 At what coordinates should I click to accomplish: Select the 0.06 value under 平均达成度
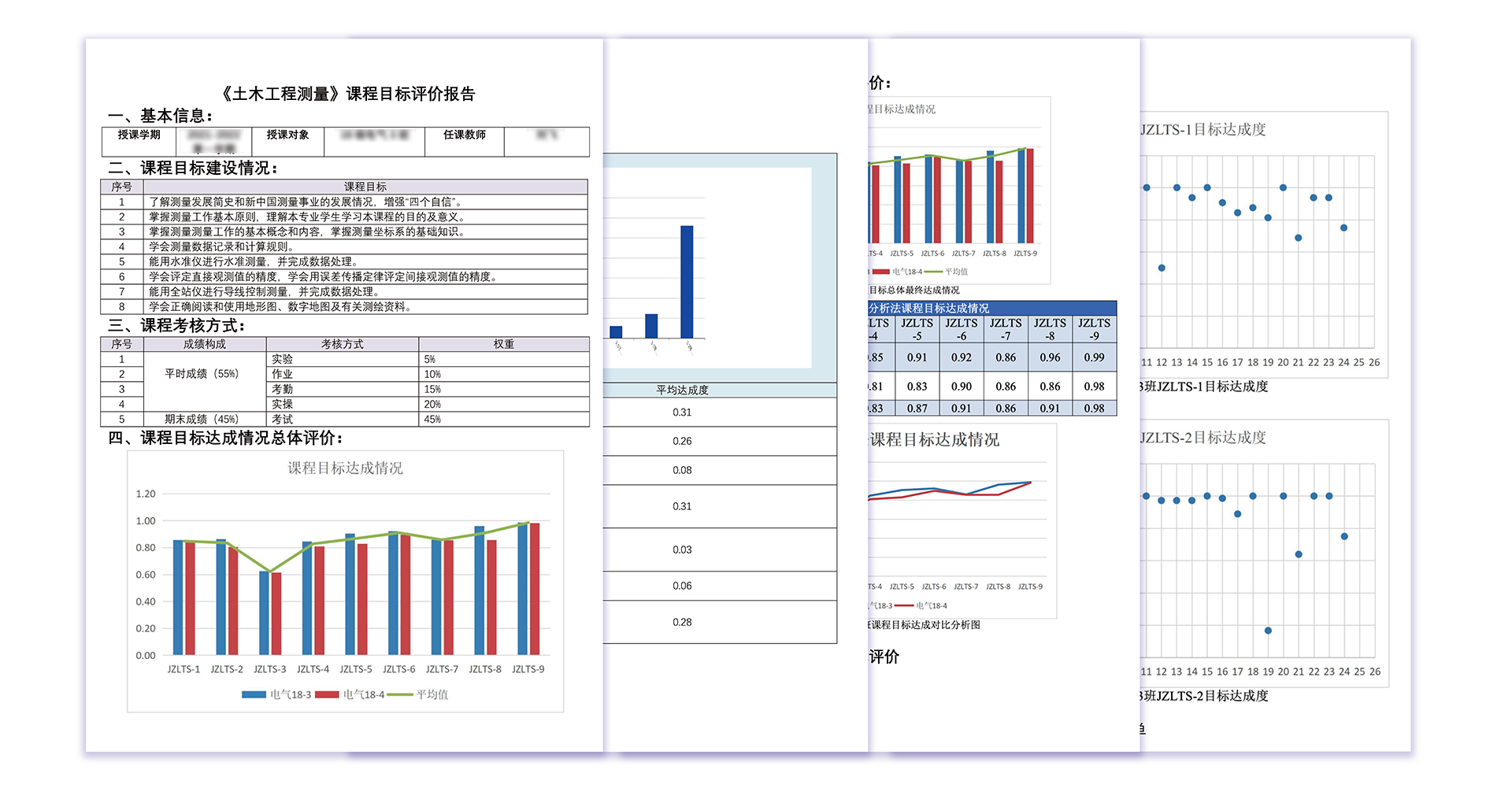(x=683, y=587)
